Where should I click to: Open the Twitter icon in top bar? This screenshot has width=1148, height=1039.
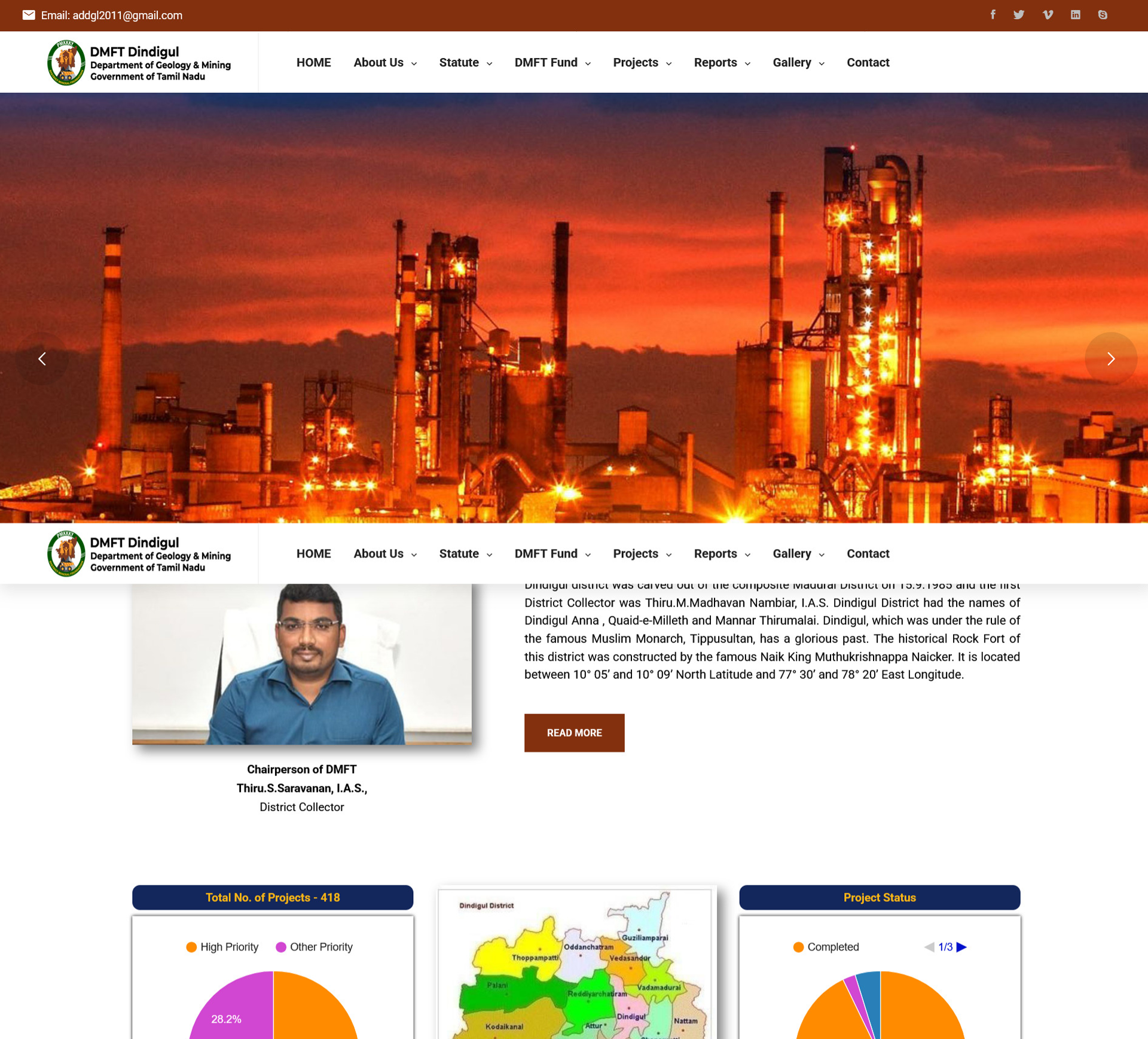pyautogui.click(x=1019, y=15)
